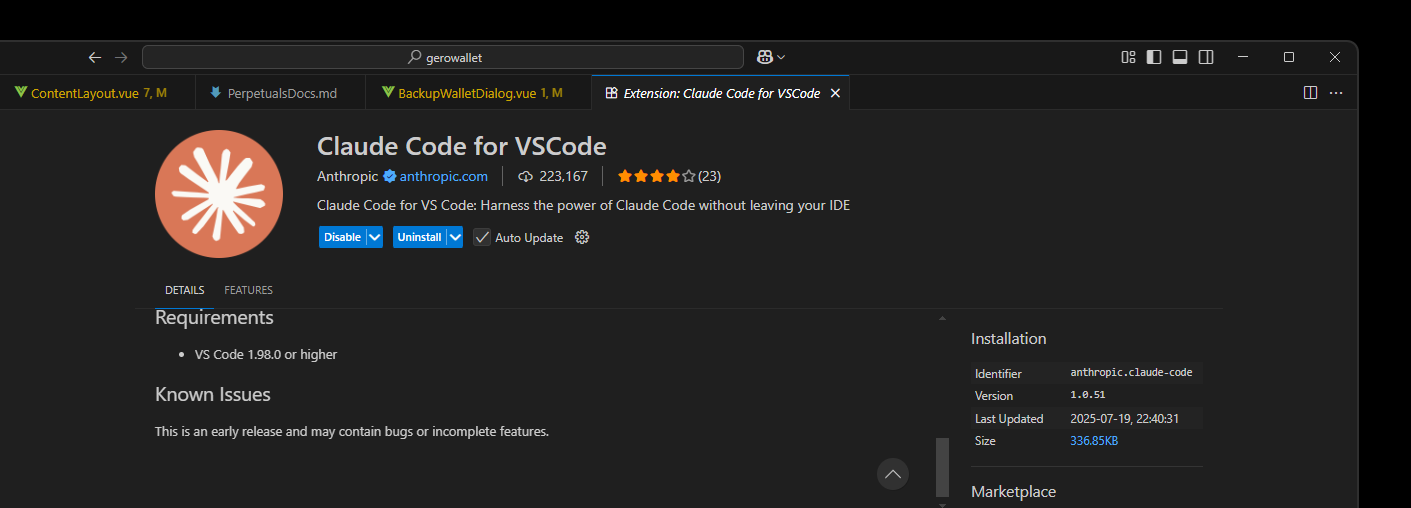The image size is (1411, 508).
Task: Toggle the bottom panel layout icon
Action: (1180, 57)
